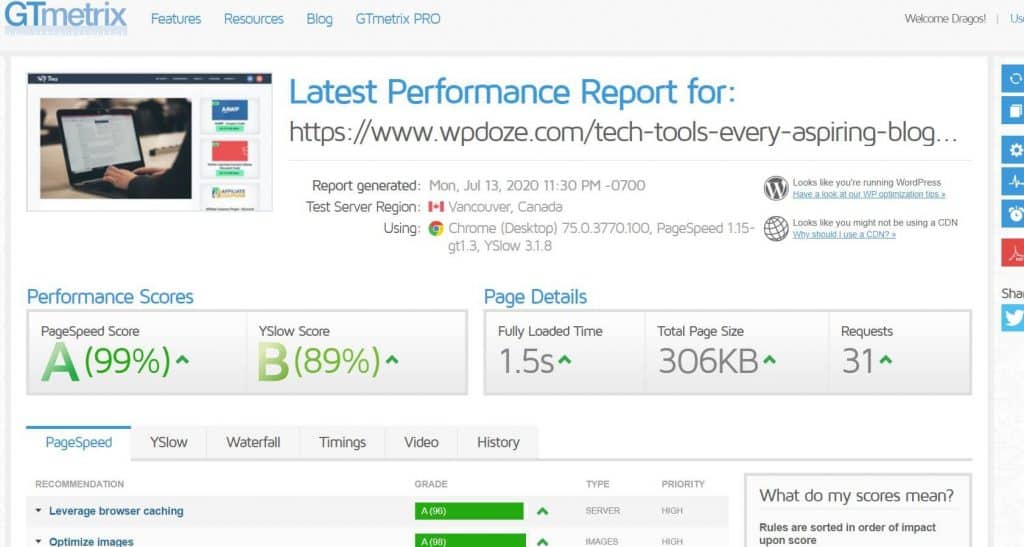Click the A (98) grade bar
Screen dimensions: 1024x547
(470, 540)
